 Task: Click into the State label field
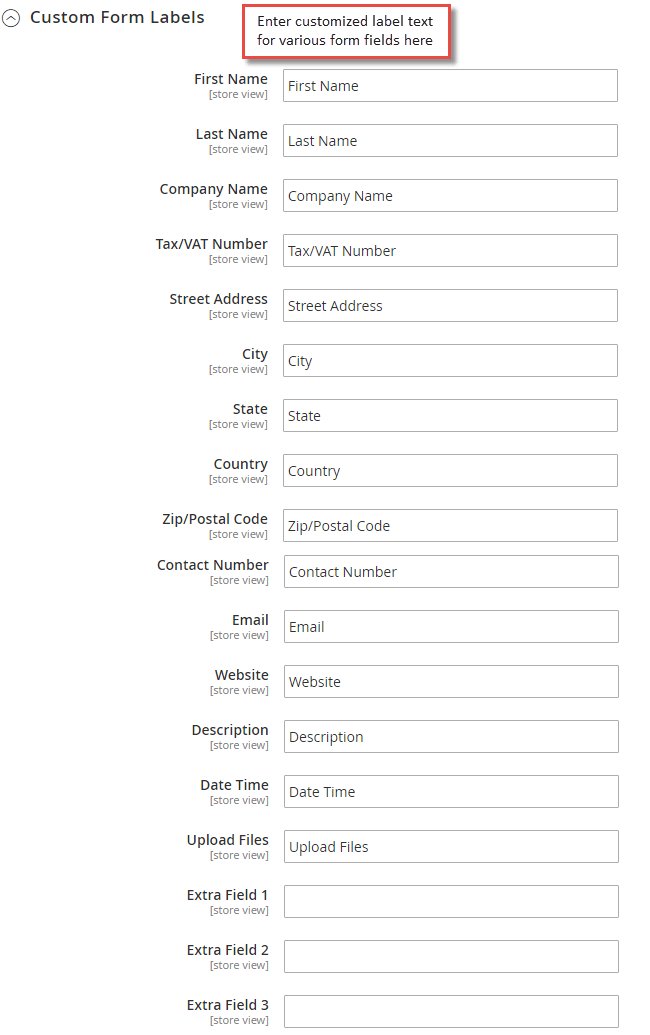click(450, 415)
